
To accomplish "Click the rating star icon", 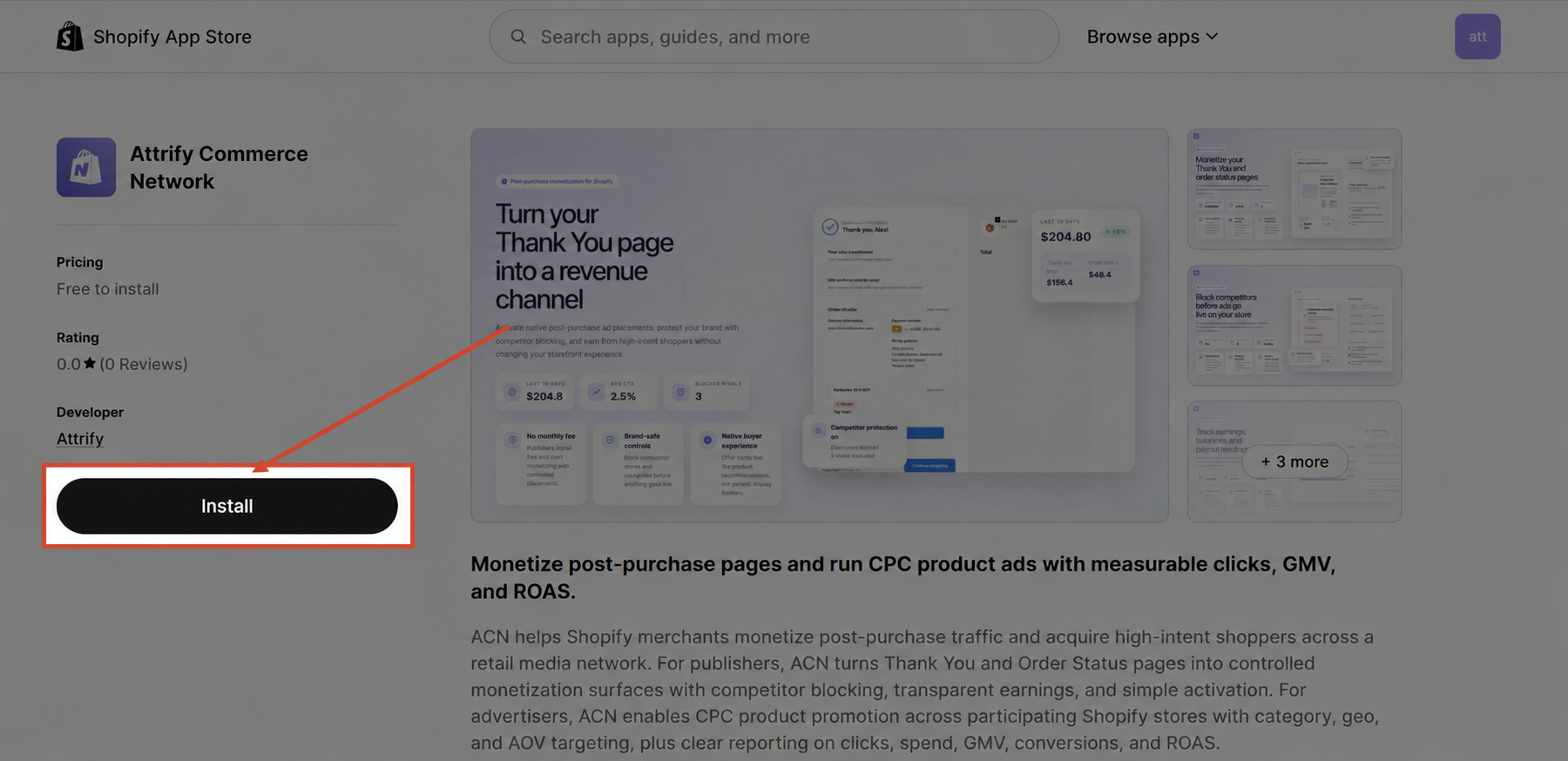I will (90, 363).
